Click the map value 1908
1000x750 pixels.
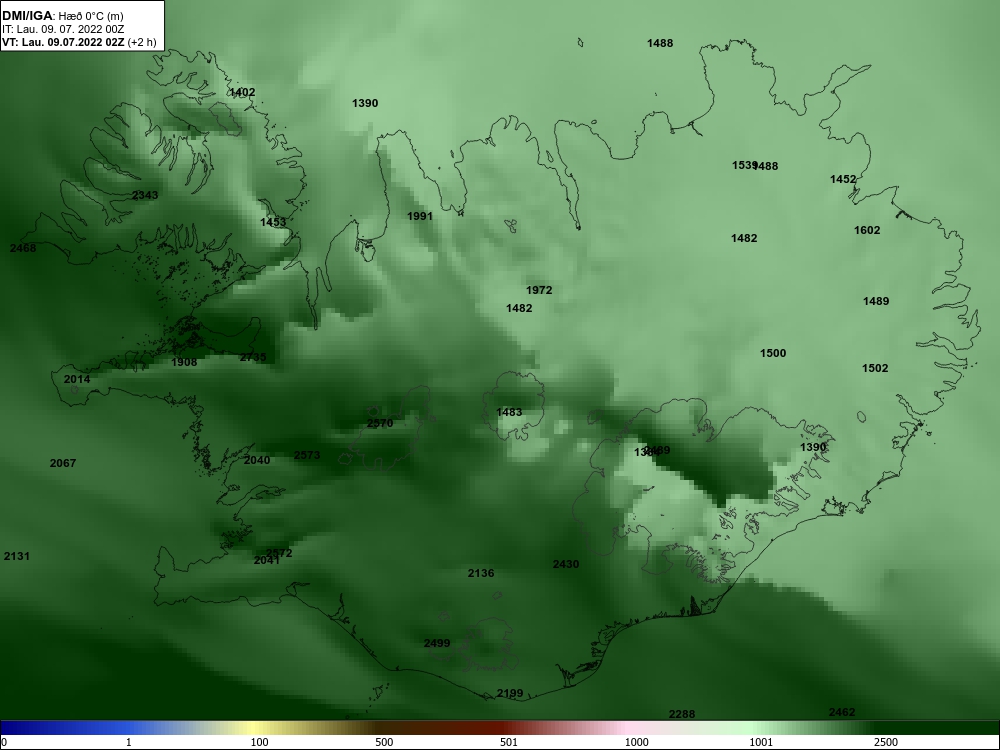(x=184, y=362)
